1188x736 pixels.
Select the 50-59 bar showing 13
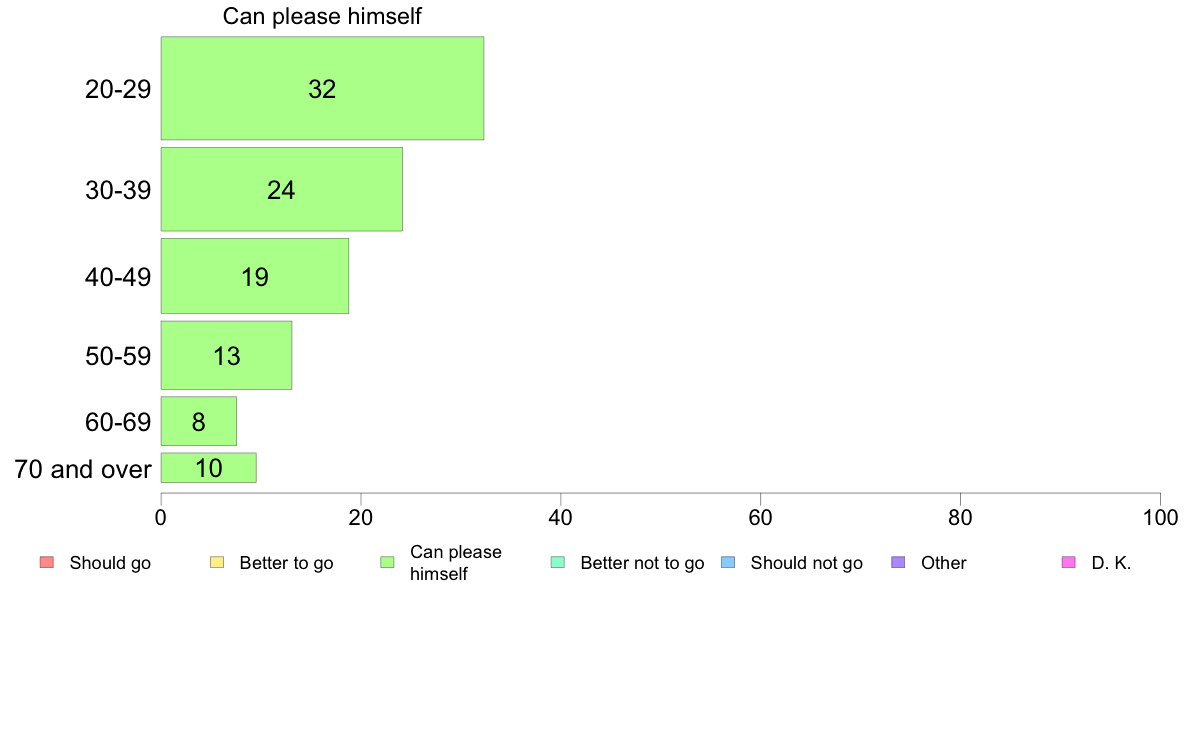[x=227, y=355]
